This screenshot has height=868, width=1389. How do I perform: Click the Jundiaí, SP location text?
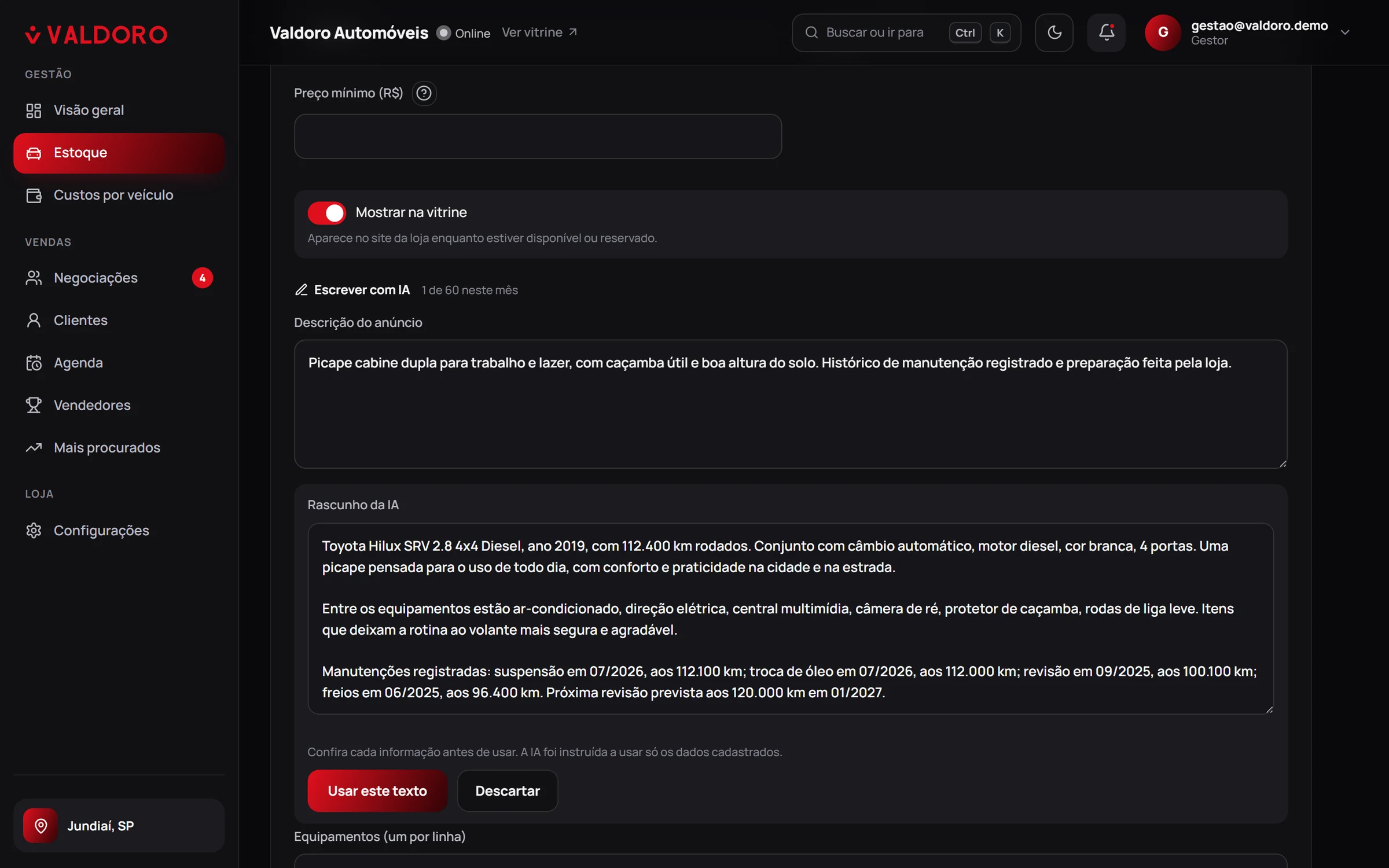pyautogui.click(x=101, y=826)
